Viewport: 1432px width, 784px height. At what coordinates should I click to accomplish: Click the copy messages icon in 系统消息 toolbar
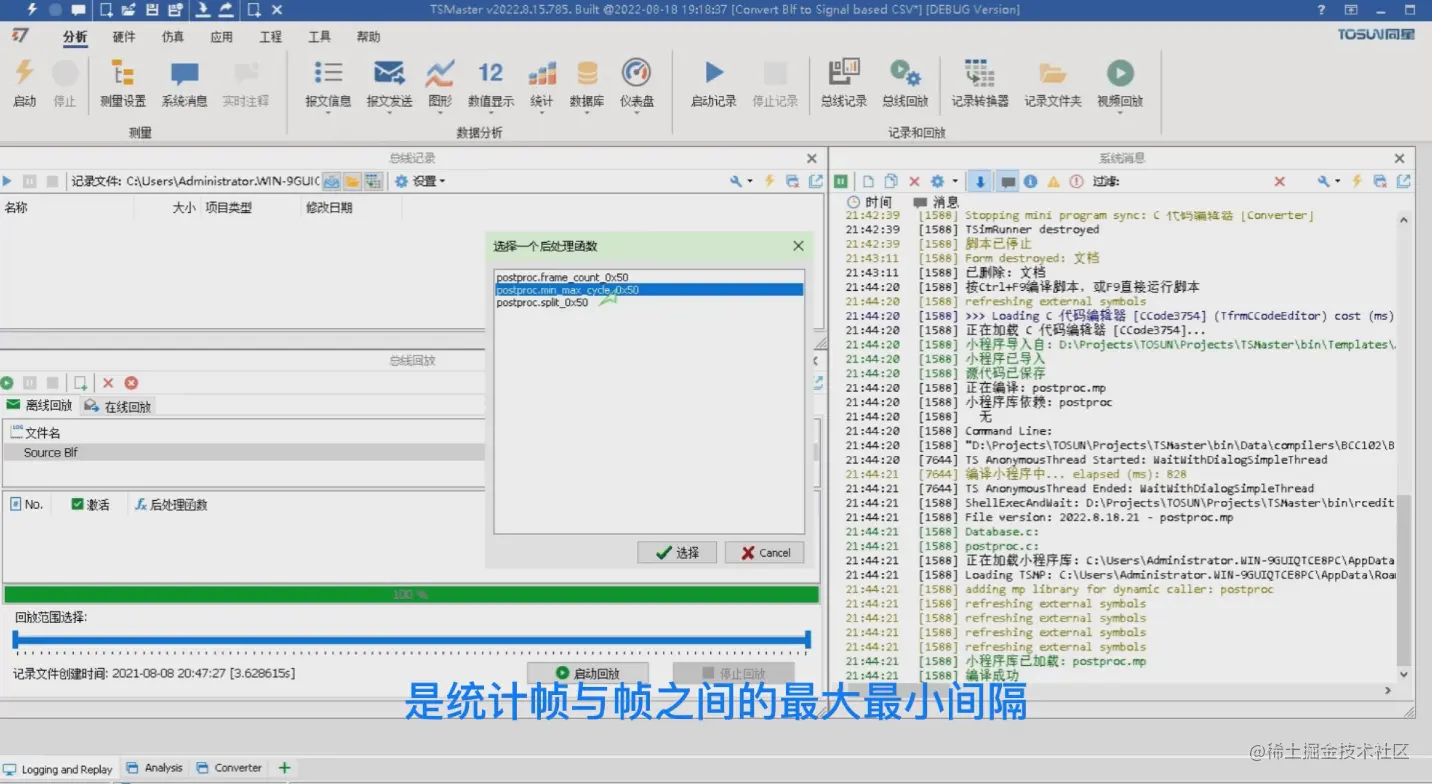890,182
